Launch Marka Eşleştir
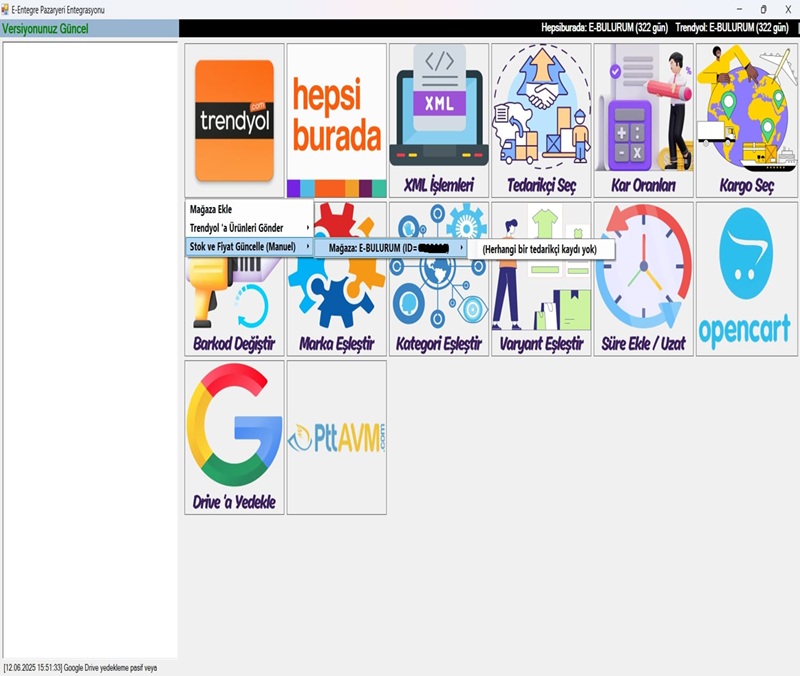The width and height of the screenshot is (800, 676). (337, 306)
